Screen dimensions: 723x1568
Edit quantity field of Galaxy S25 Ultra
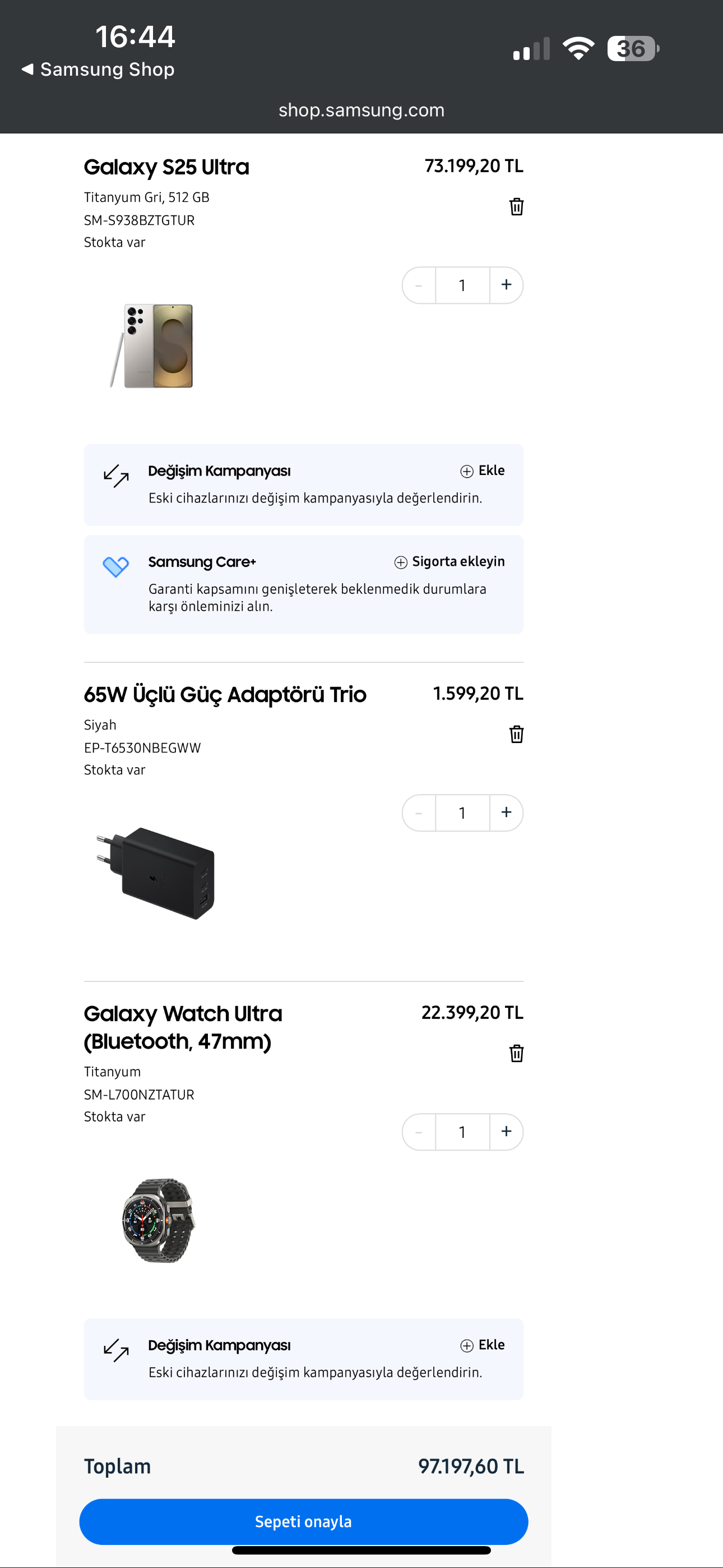[462, 285]
